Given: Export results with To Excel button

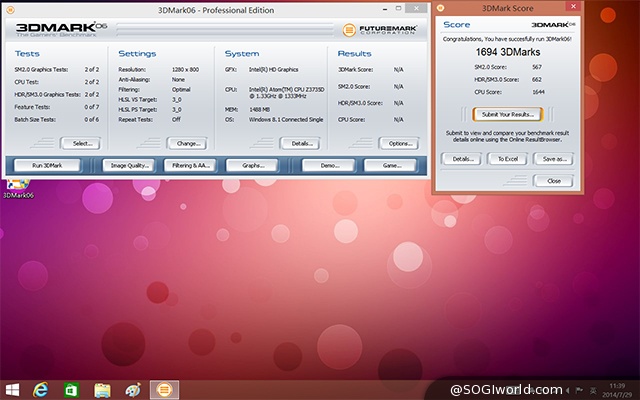Looking at the screenshot, I should (x=507, y=159).
